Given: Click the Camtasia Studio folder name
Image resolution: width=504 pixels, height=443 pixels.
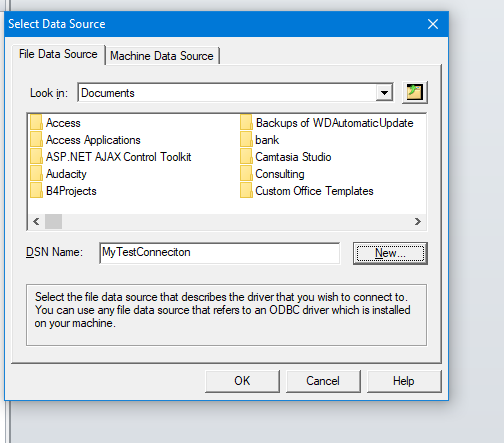Looking at the screenshot, I should [293, 157].
